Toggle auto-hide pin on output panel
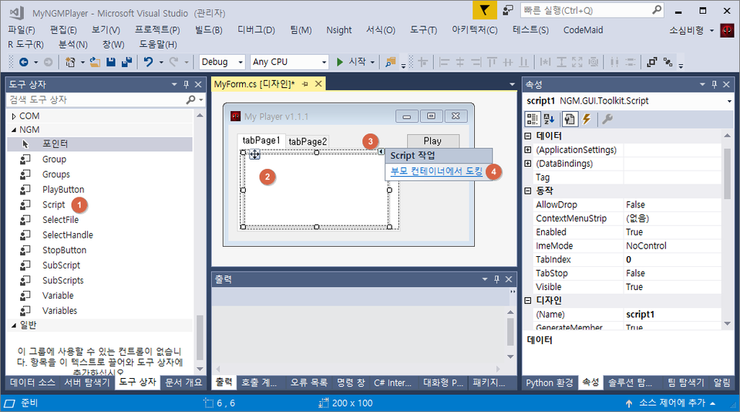 [496, 279]
